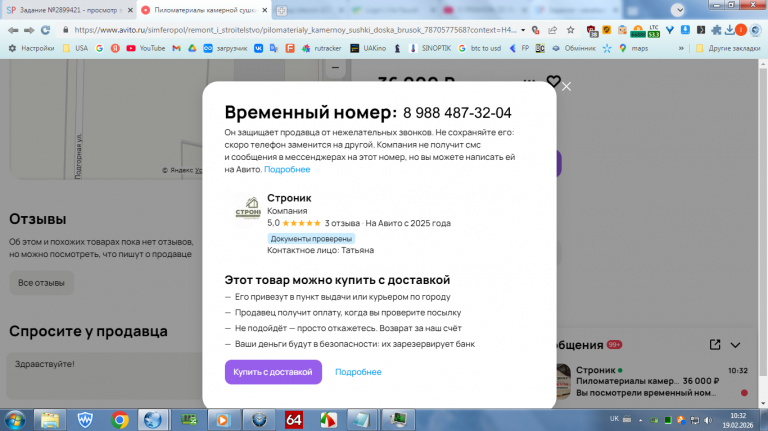Open Windows Explorer from the taskbar
The width and height of the screenshot is (768, 431).
click(x=49, y=420)
